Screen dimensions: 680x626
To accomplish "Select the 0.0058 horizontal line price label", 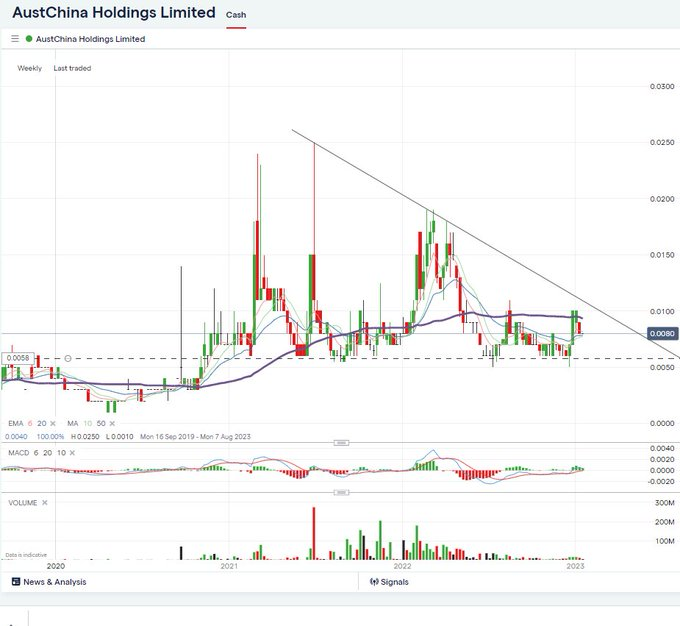I will pos(18,358).
